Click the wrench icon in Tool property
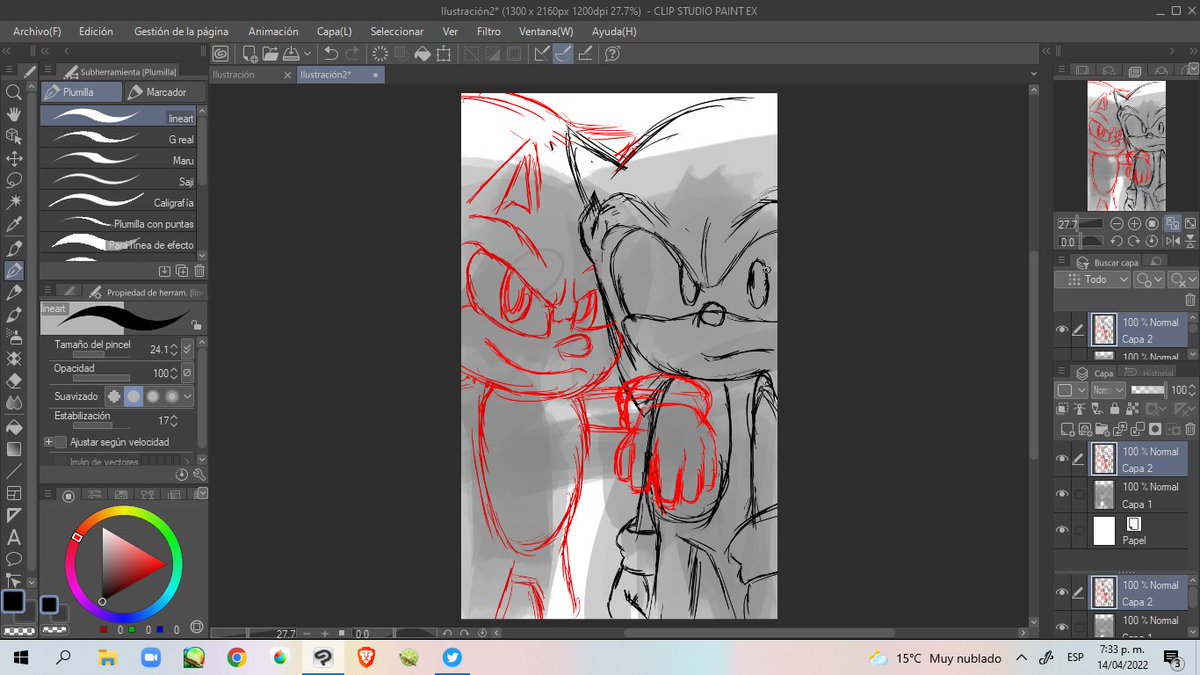The width and height of the screenshot is (1200, 675). coord(199,474)
